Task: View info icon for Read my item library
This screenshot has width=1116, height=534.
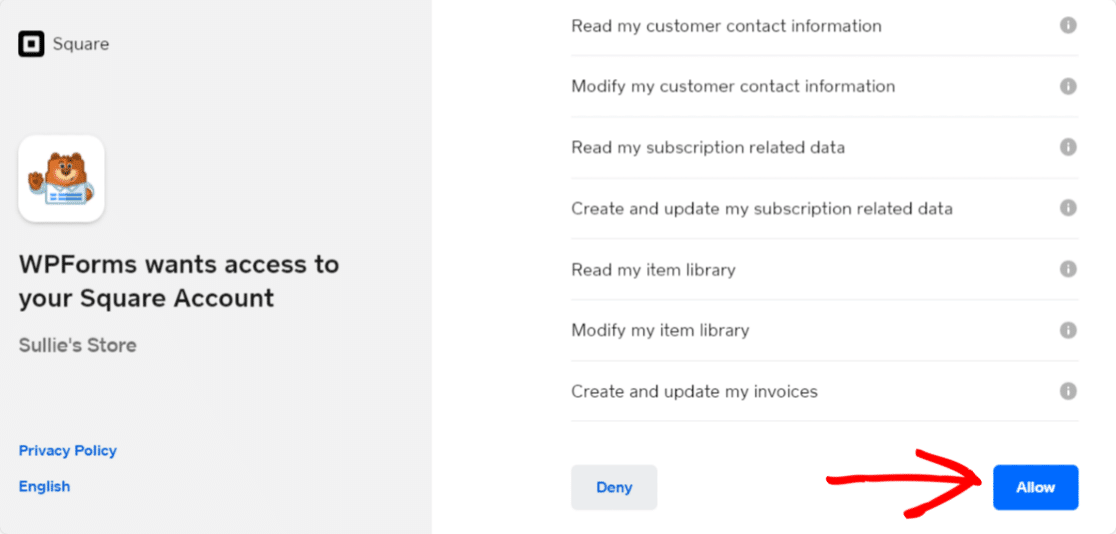Action: [x=1068, y=269]
